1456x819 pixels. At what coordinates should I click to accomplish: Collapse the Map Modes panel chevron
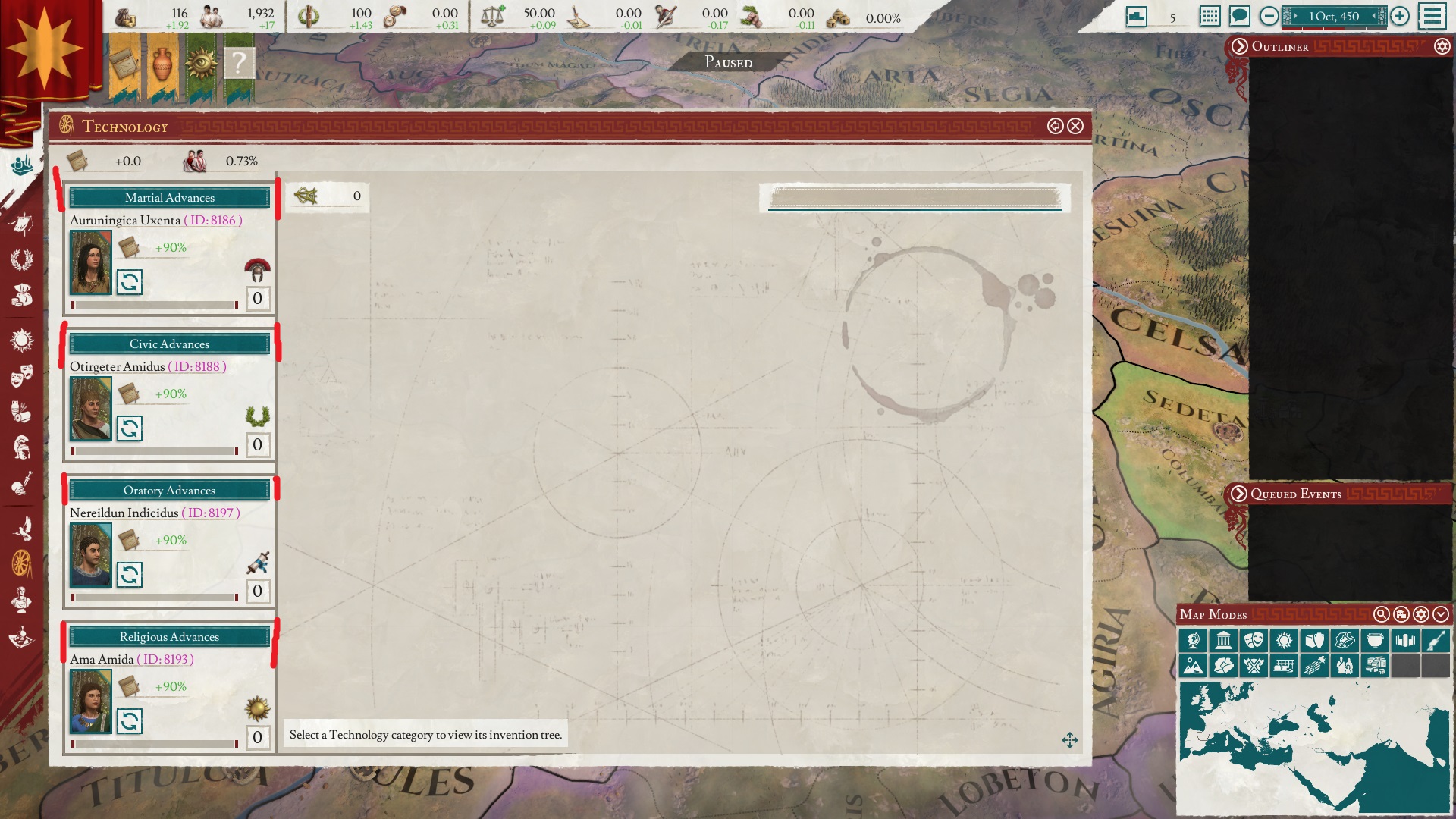tap(1441, 614)
